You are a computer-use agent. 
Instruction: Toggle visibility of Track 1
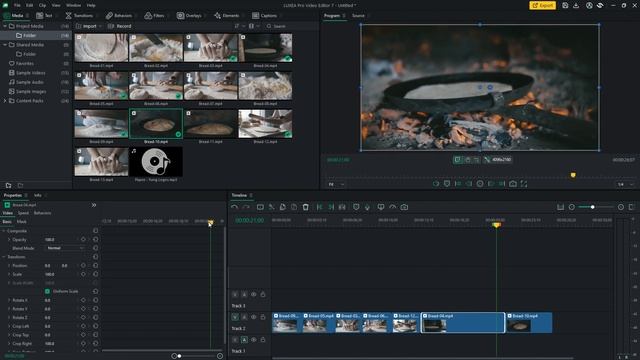tap(253, 340)
